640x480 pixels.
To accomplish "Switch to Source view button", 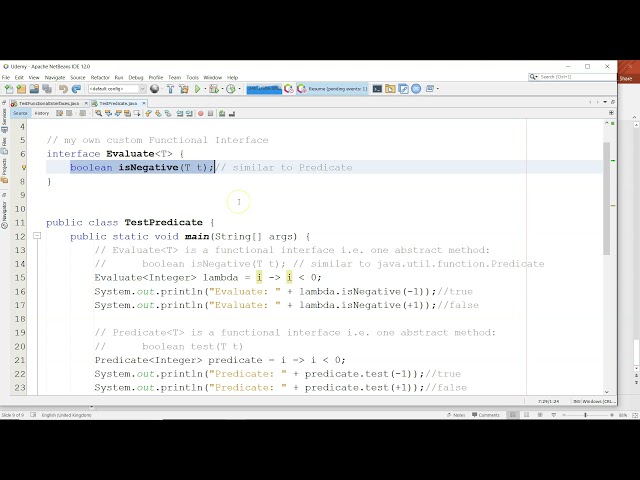I will [20, 113].
